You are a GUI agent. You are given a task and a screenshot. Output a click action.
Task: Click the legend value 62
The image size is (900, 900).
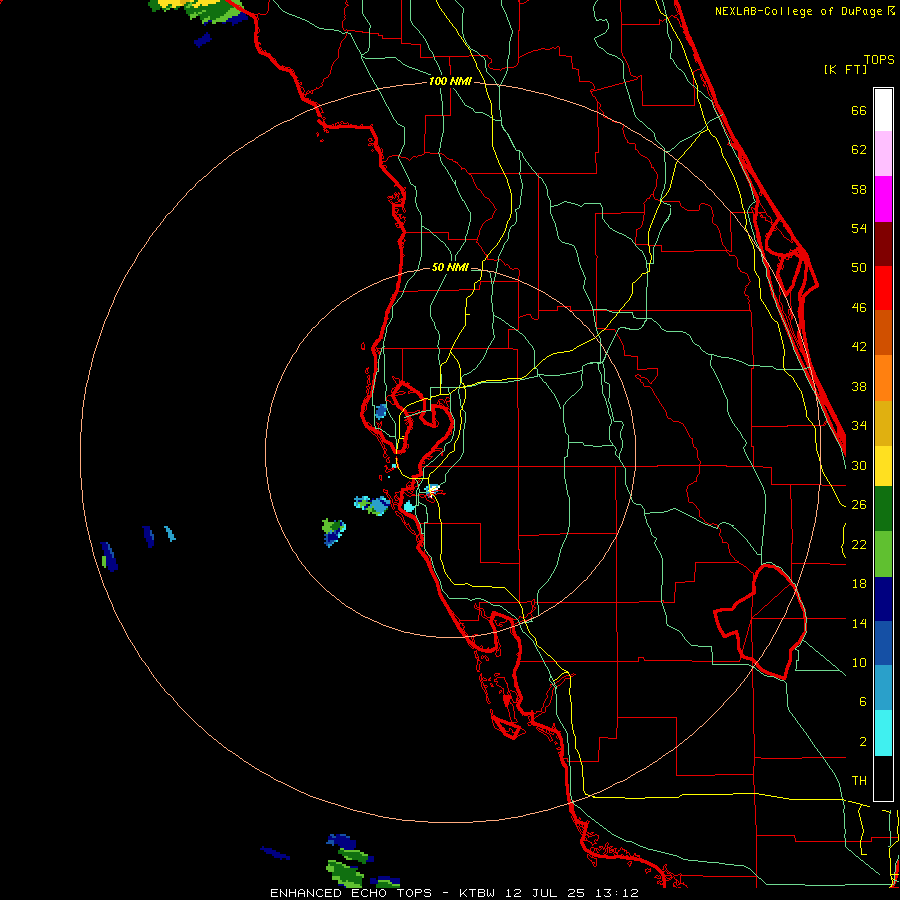coord(859,150)
